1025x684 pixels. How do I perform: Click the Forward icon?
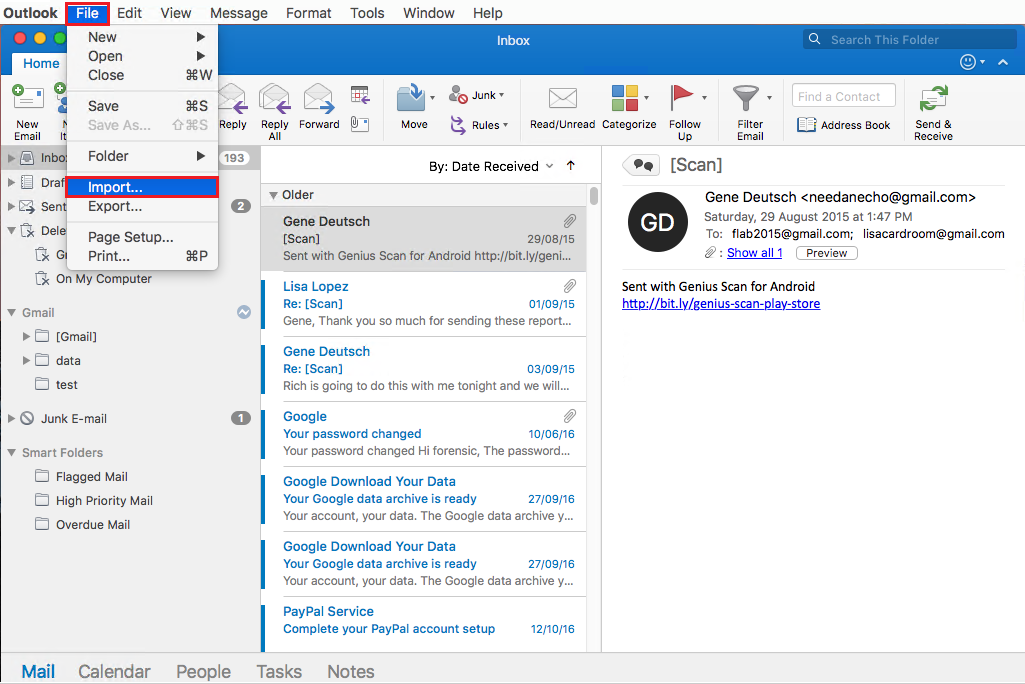(x=319, y=99)
